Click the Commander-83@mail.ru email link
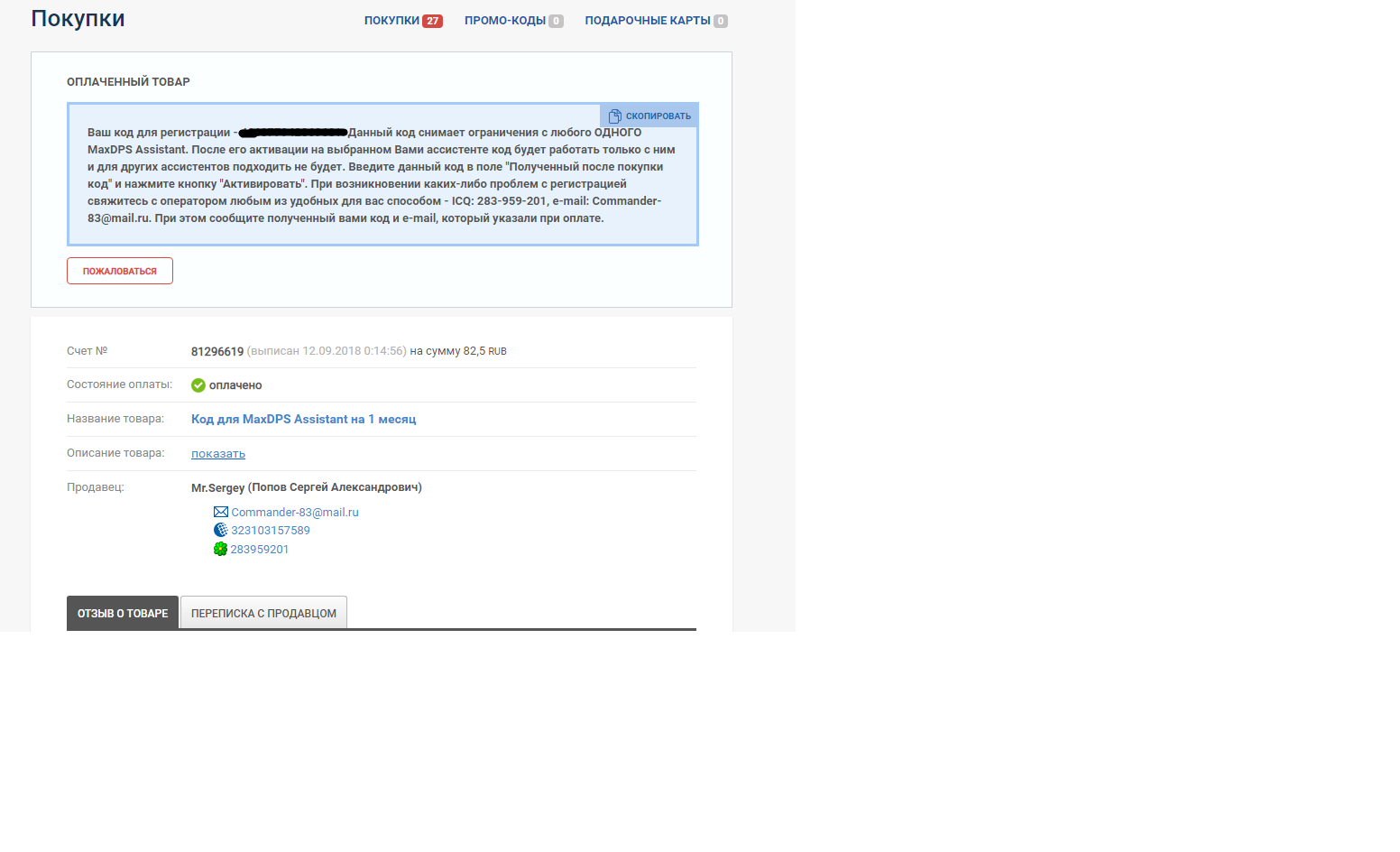The image size is (1400, 852). pyautogui.click(x=295, y=513)
